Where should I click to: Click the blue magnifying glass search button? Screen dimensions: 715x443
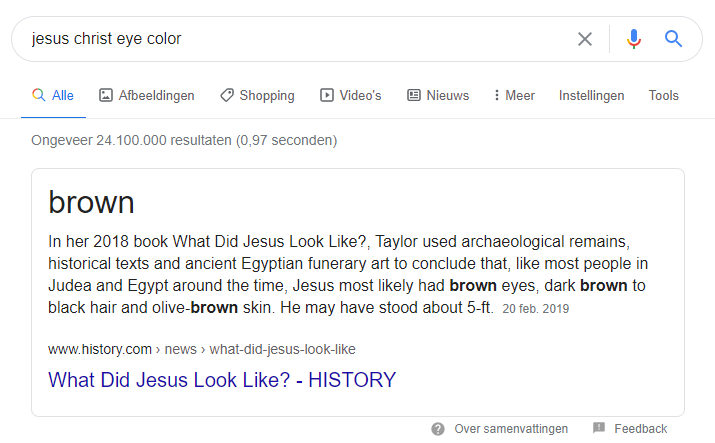coord(674,39)
